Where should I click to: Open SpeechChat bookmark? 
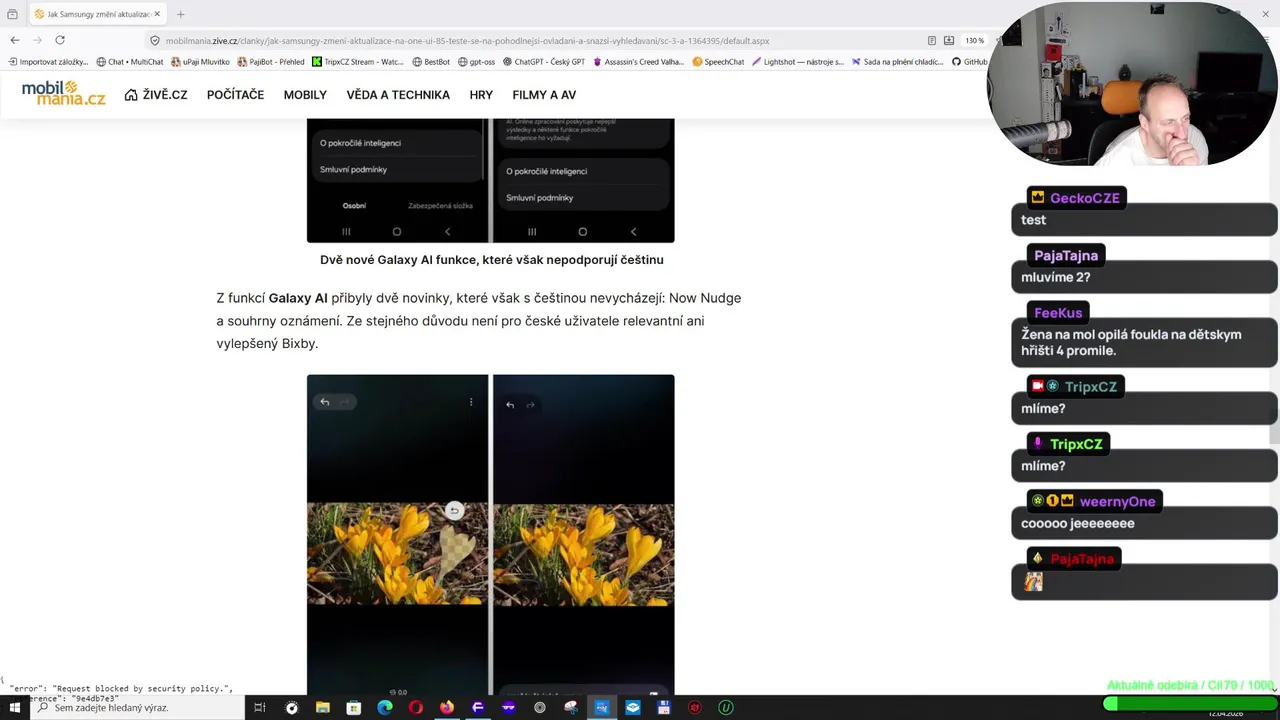click(x=718, y=62)
